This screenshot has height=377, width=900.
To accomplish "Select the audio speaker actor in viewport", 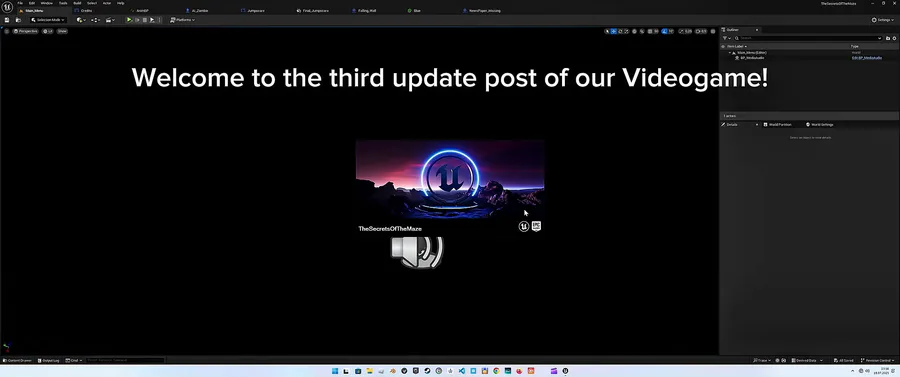I will pyautogui.click(x=417, y=252).
